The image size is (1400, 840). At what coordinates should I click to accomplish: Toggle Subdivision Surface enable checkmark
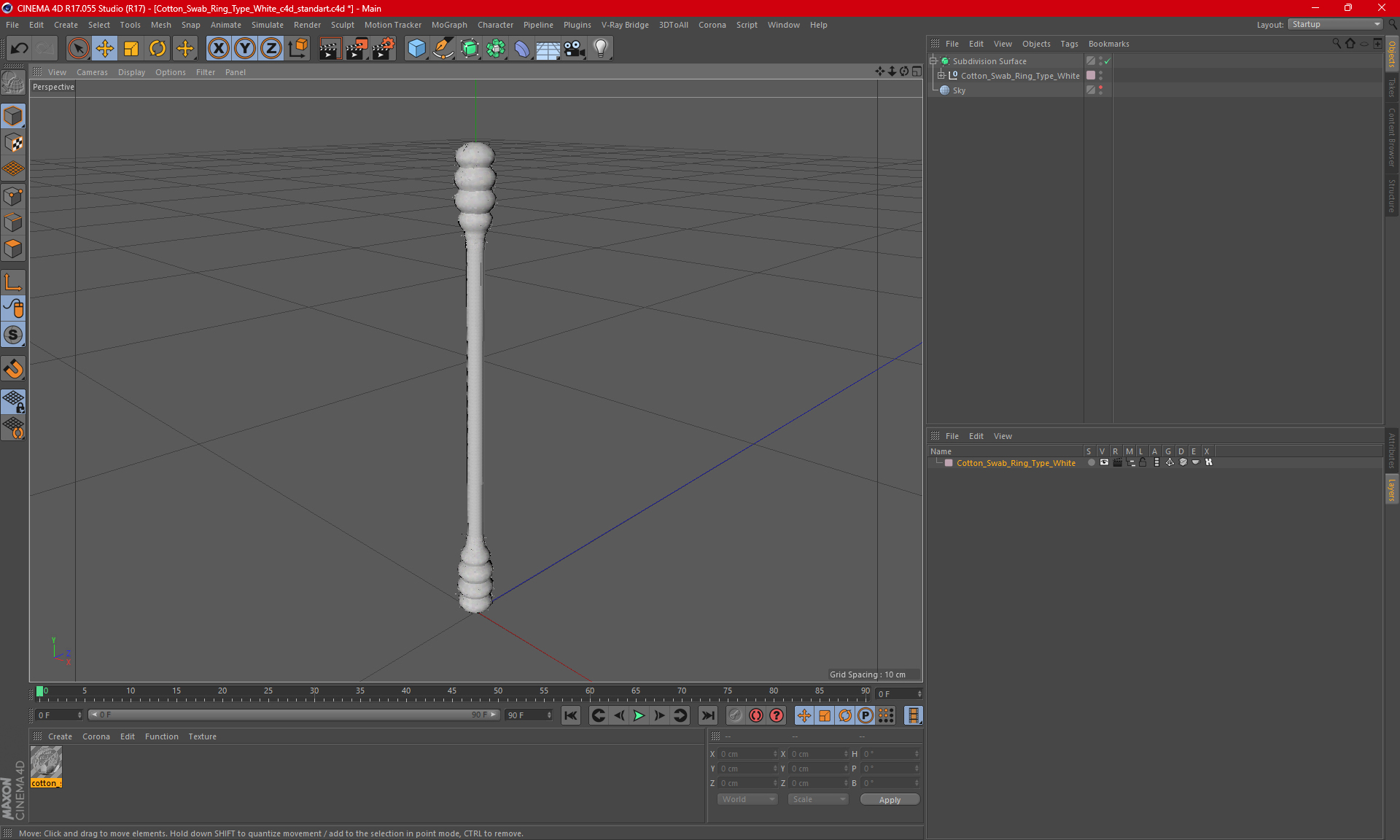pos(1107,61)
